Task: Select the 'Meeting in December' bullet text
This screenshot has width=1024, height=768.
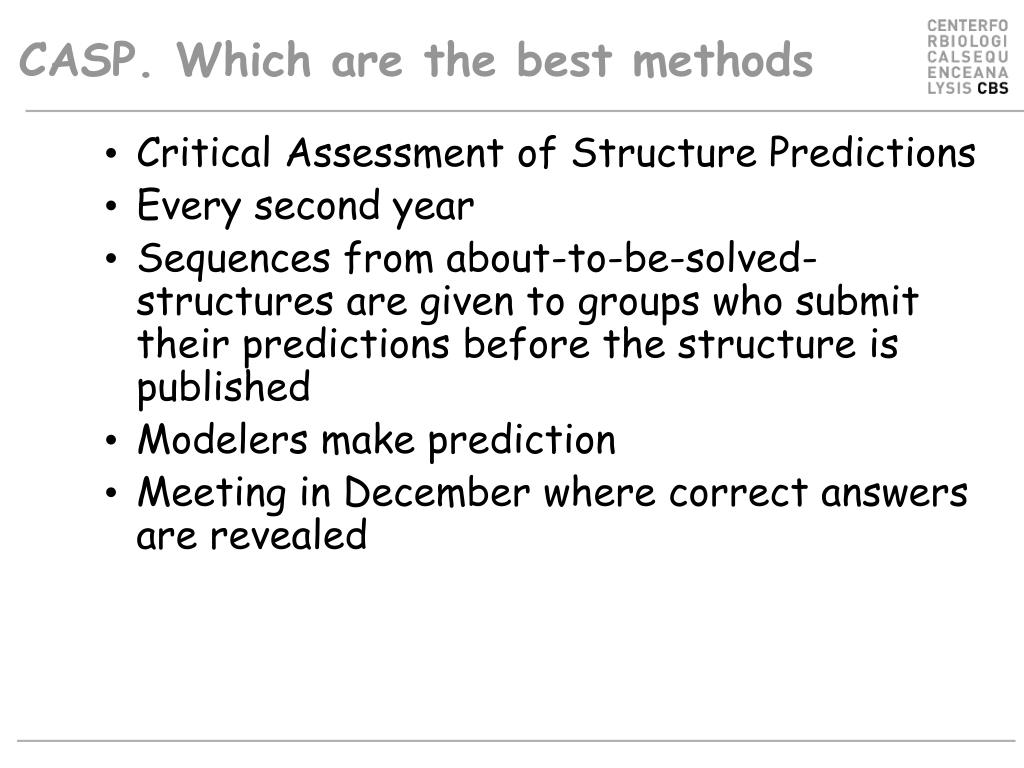Action: pos(552,514)
